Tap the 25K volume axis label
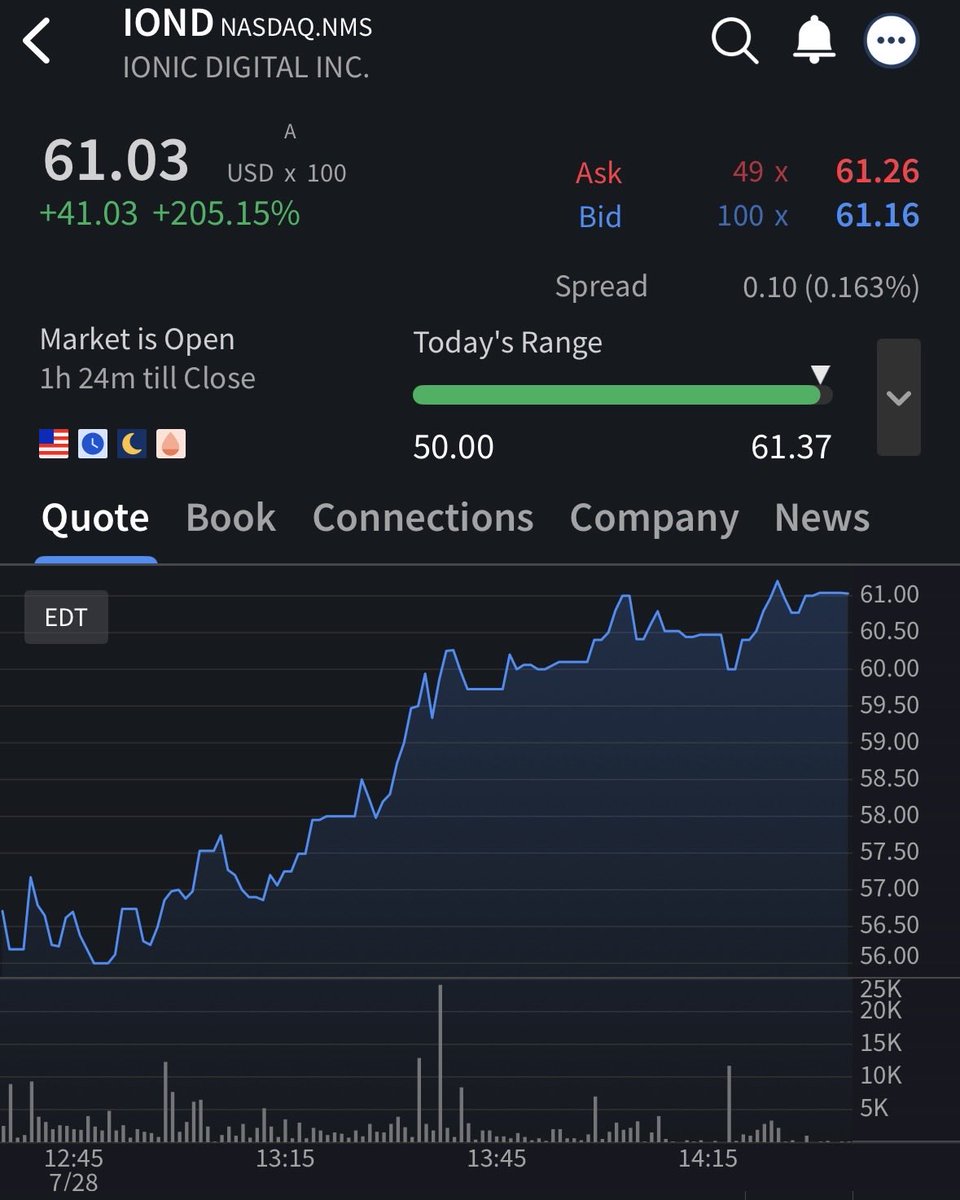The image size is (960, 1200). point(880,990)
